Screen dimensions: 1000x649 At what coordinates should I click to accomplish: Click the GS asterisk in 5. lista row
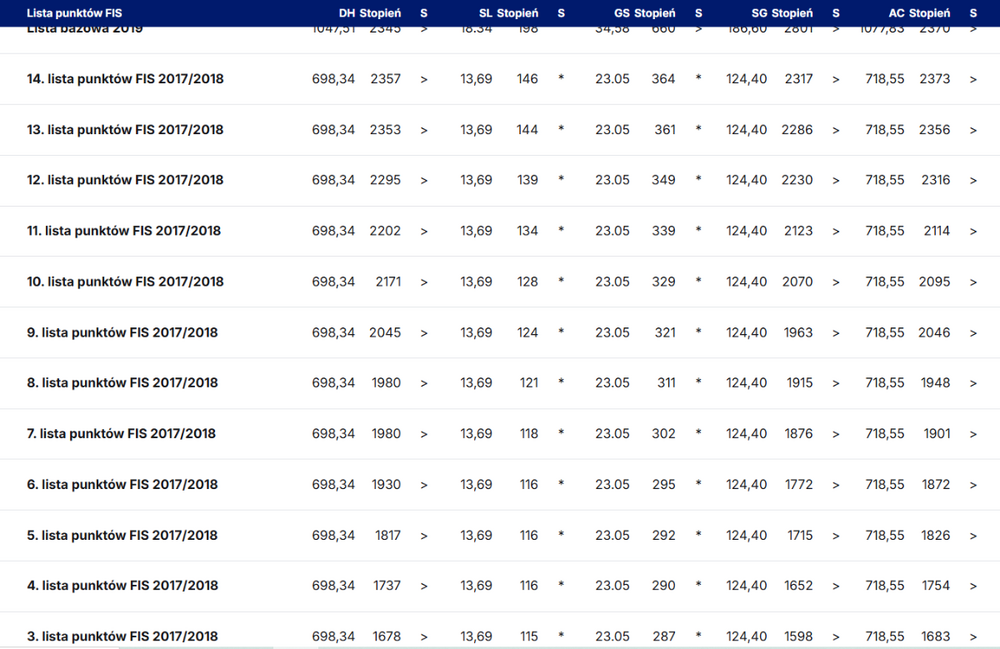pyautogui.click(x=698, y=535)
